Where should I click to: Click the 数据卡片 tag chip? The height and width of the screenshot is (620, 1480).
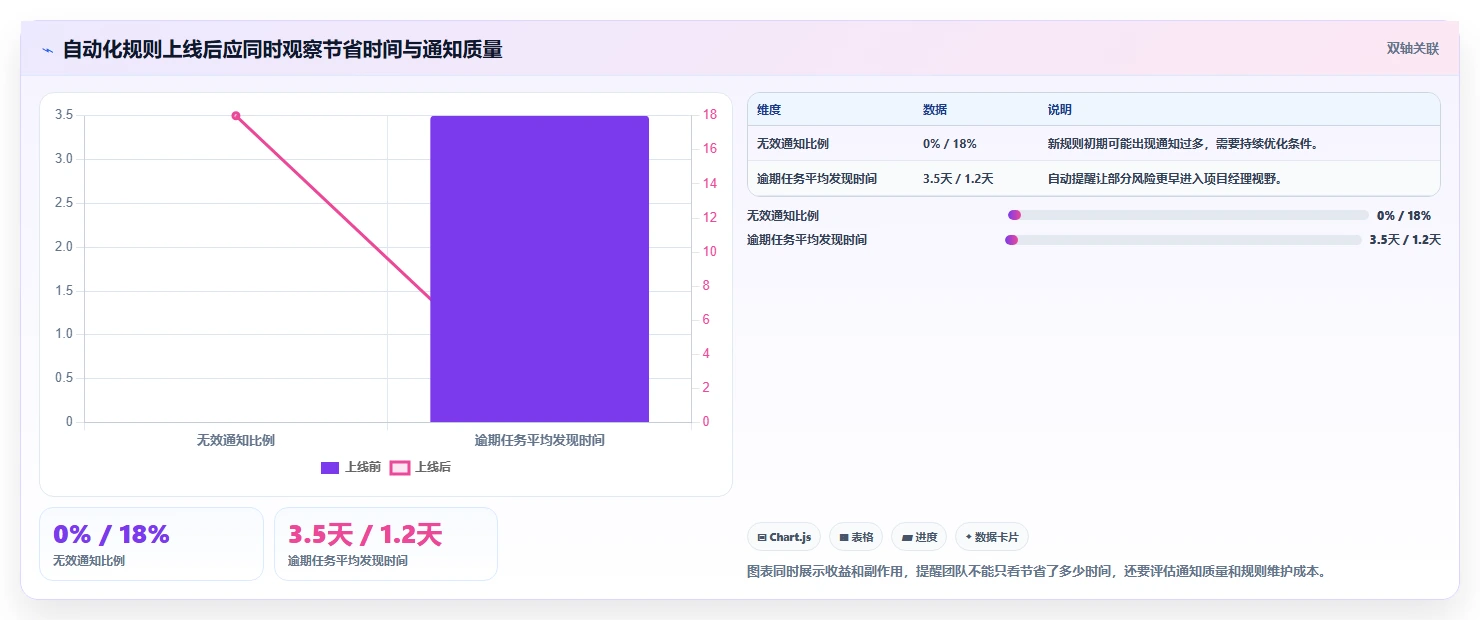point(992,537)
